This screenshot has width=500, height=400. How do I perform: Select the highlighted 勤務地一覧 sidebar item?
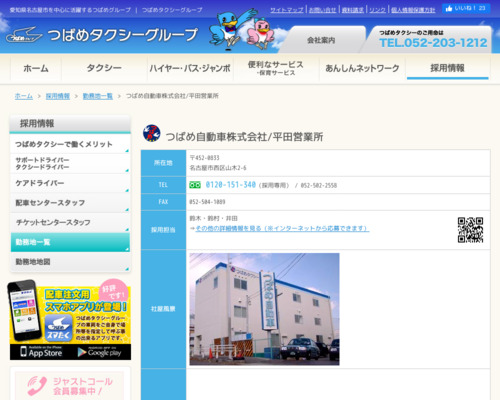tap(70, 242)
